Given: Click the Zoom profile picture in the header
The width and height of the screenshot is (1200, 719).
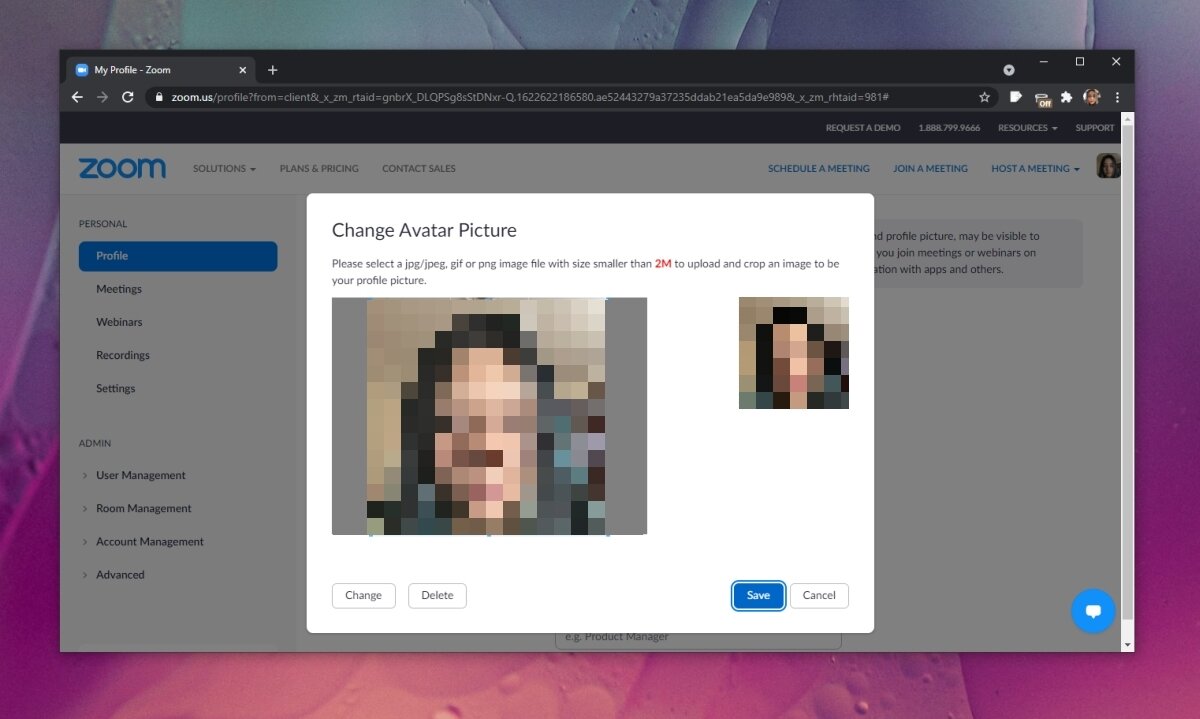Looking at the screenshot, I should tap(1108, 166).
